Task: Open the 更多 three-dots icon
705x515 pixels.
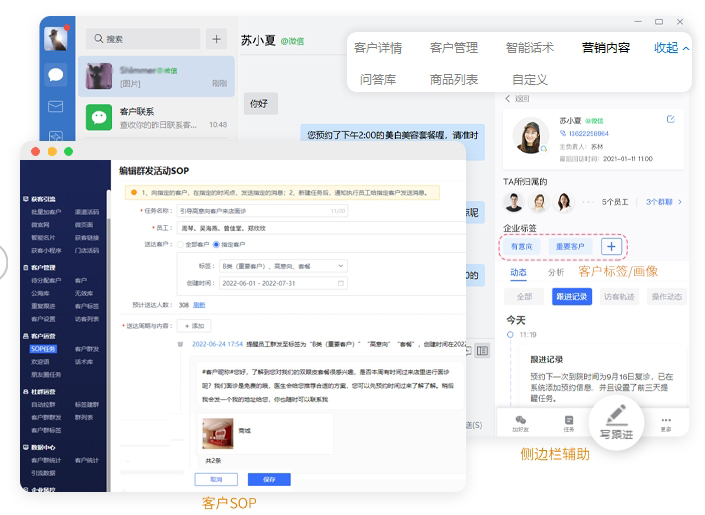Action: (666, 424)
